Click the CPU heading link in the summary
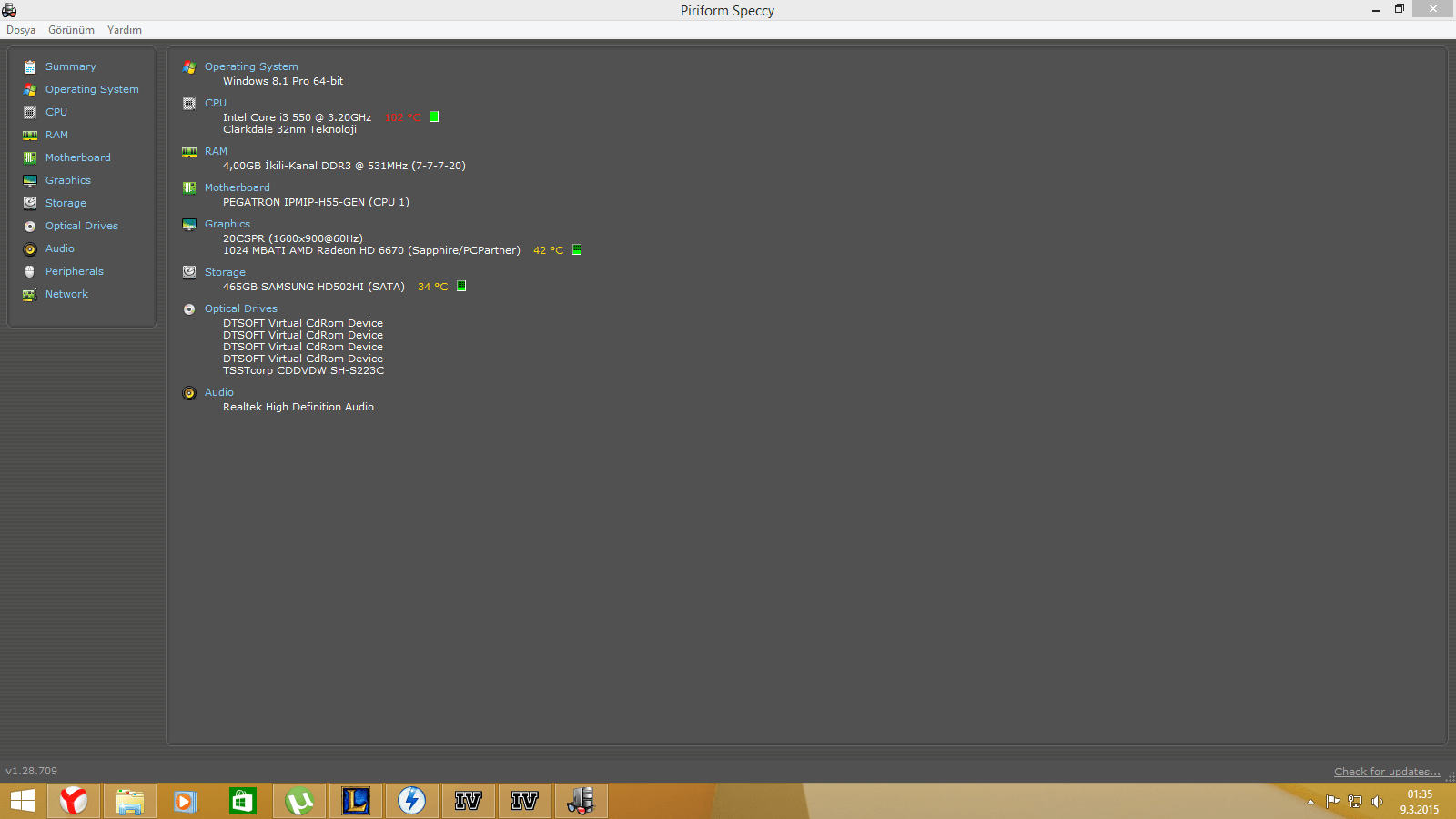This screenshot has width=1456, height=819. 216,103
